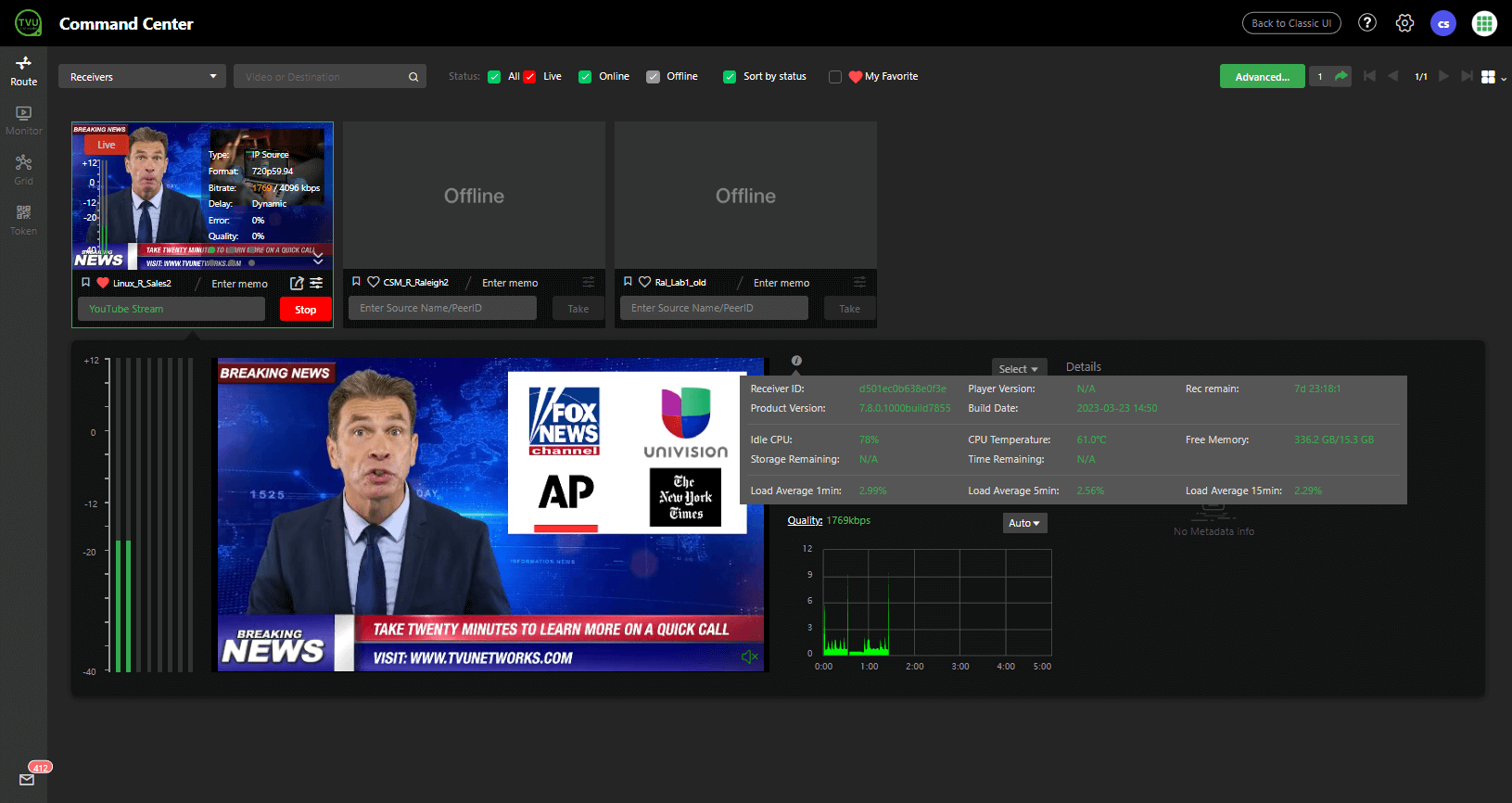Open the green apps grid icon

click(x=1484, y=23)
